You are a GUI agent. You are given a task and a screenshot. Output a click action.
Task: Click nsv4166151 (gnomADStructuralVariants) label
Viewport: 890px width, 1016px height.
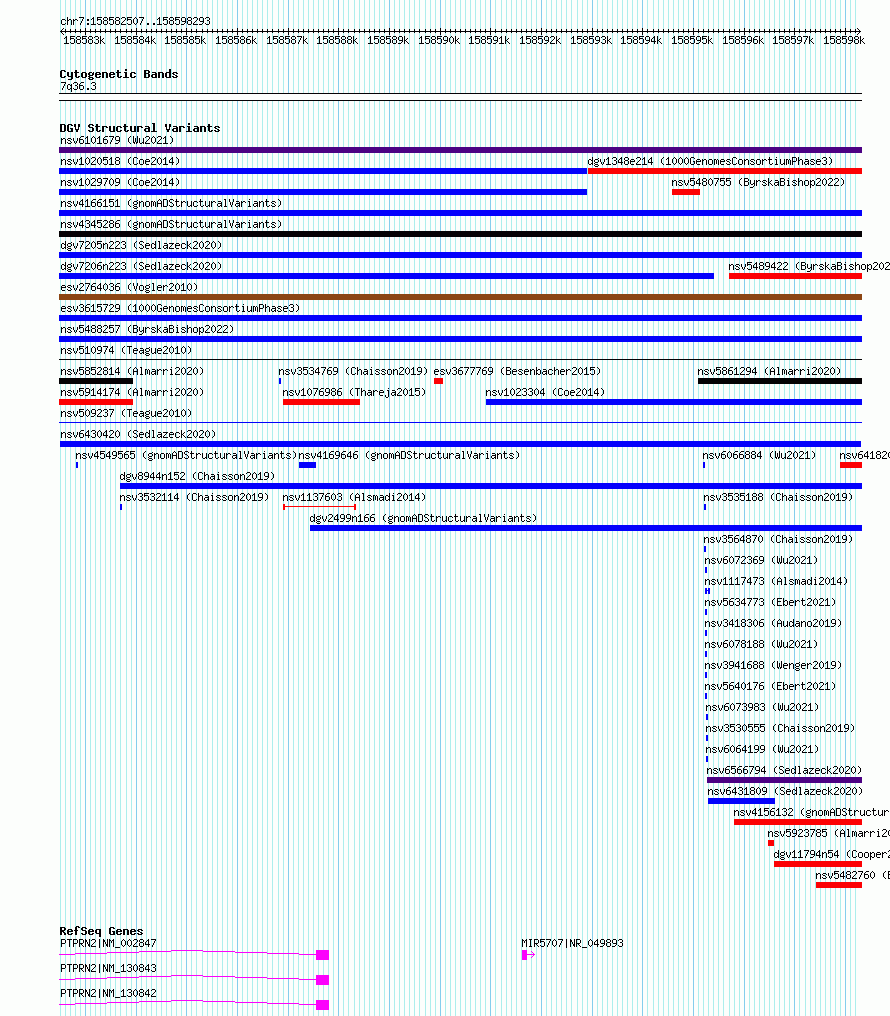171,203
